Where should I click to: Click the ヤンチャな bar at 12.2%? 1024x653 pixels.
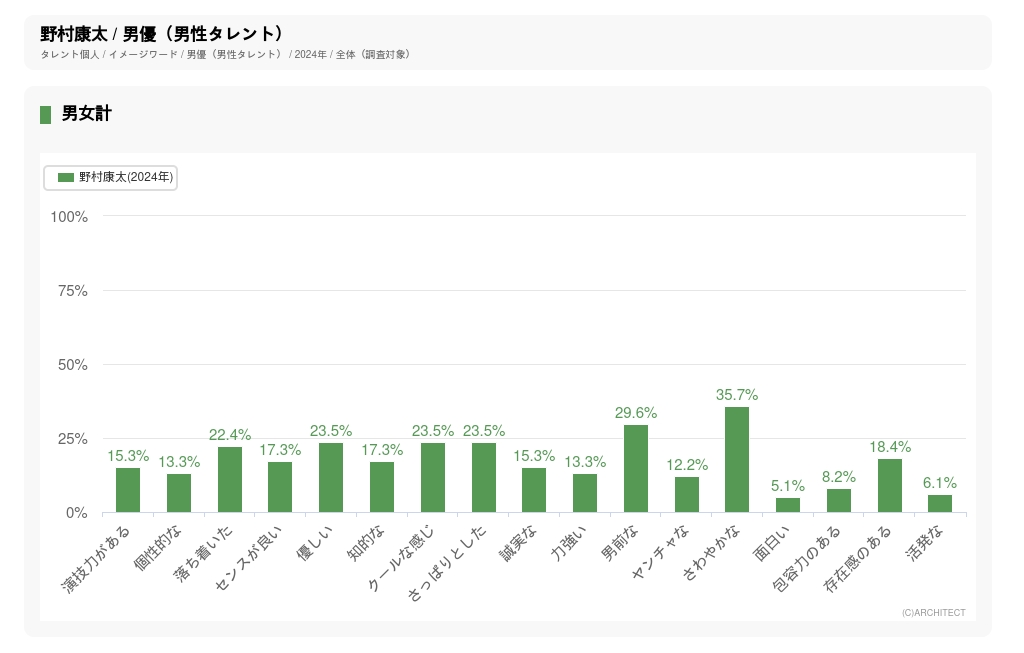687,495
